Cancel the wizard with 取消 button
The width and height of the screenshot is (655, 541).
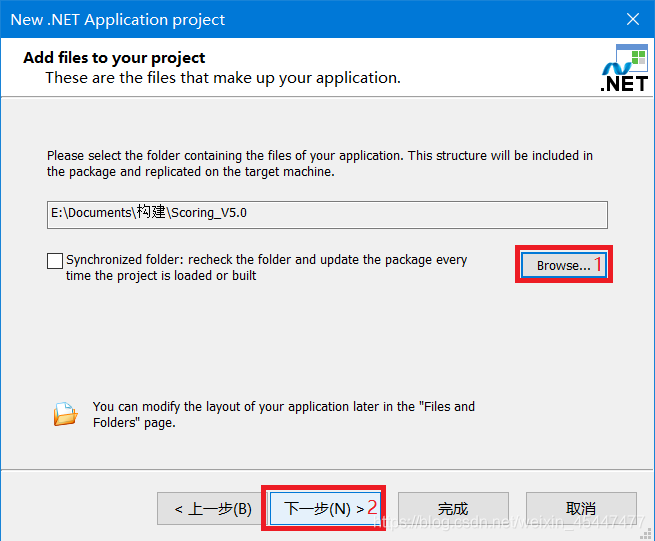pos(581,508)
